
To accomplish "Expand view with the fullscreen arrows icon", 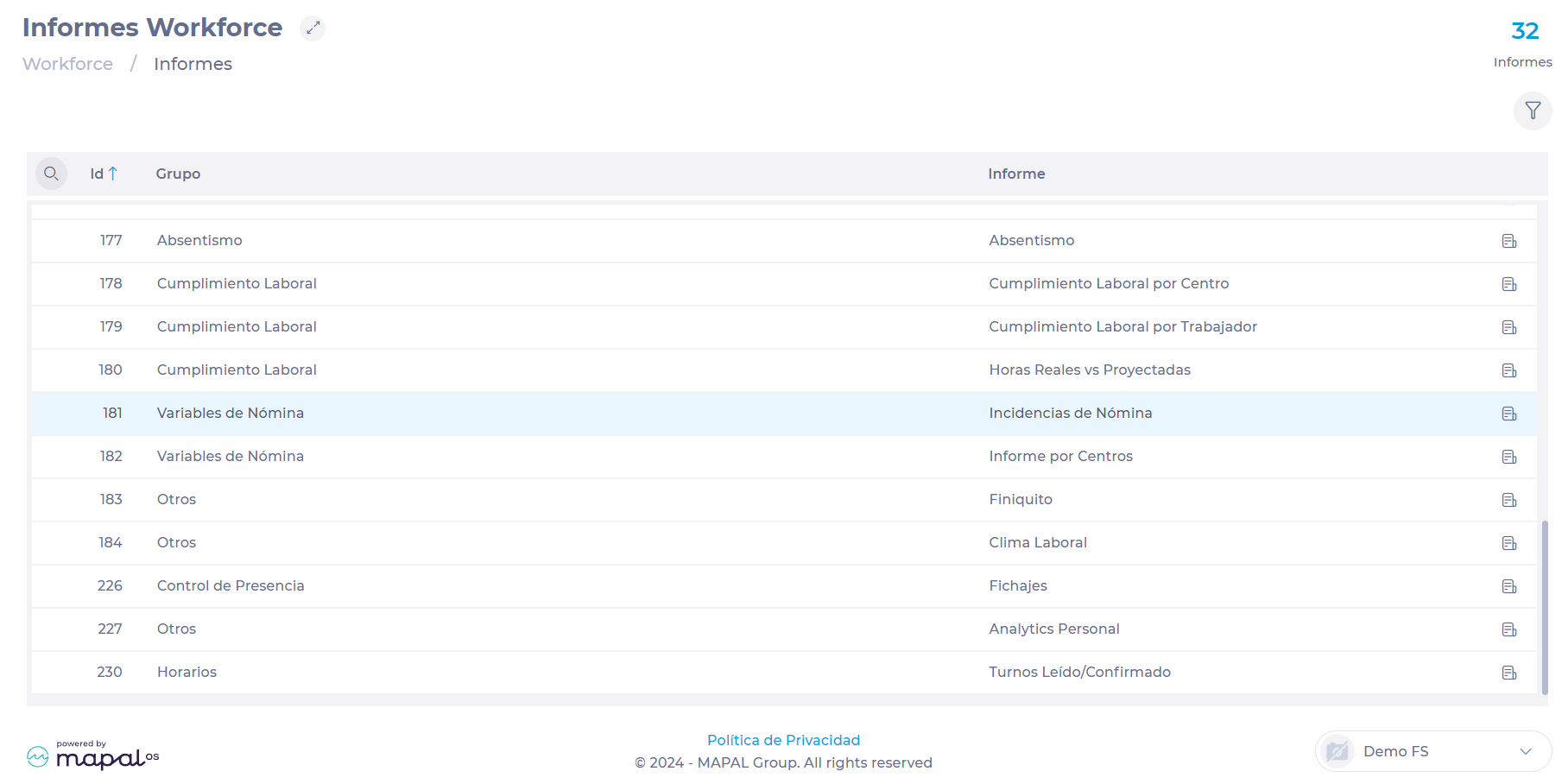I will pyautogui.click(x=313, y=28).
